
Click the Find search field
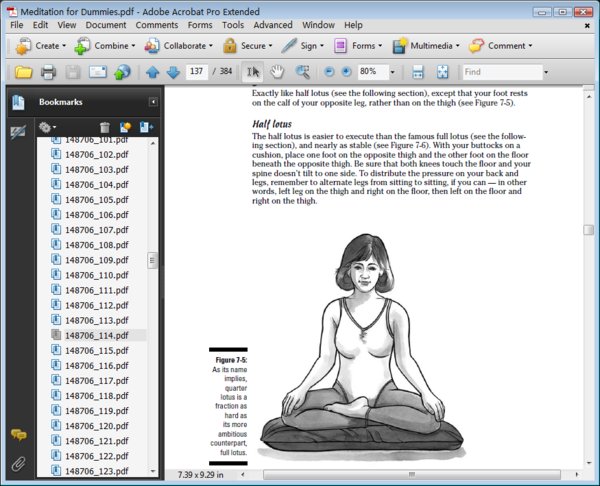(502, 72)
